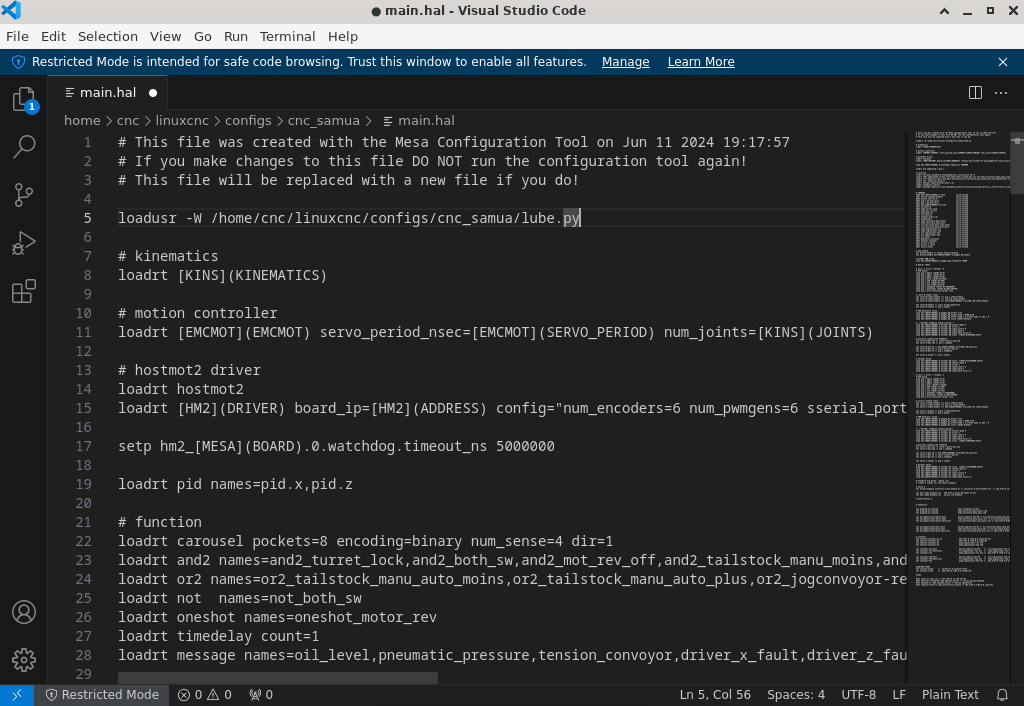
Task: Dismiss the Restricted Mode banner
Action: [x=1003, y=62]
